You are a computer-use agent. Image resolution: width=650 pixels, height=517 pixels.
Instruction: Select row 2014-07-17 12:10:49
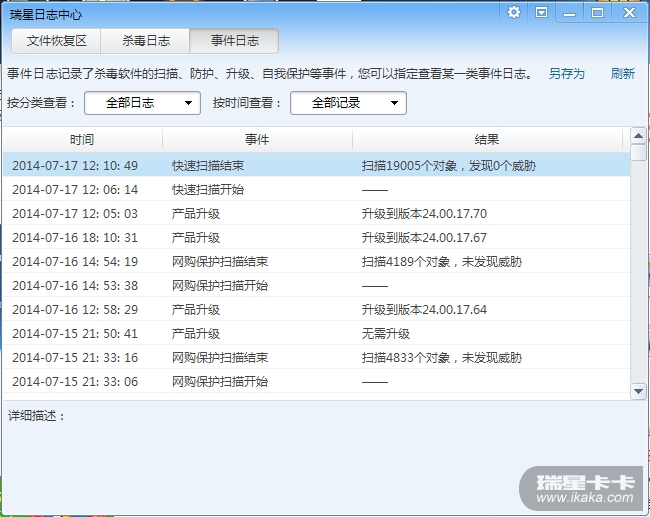317,165
